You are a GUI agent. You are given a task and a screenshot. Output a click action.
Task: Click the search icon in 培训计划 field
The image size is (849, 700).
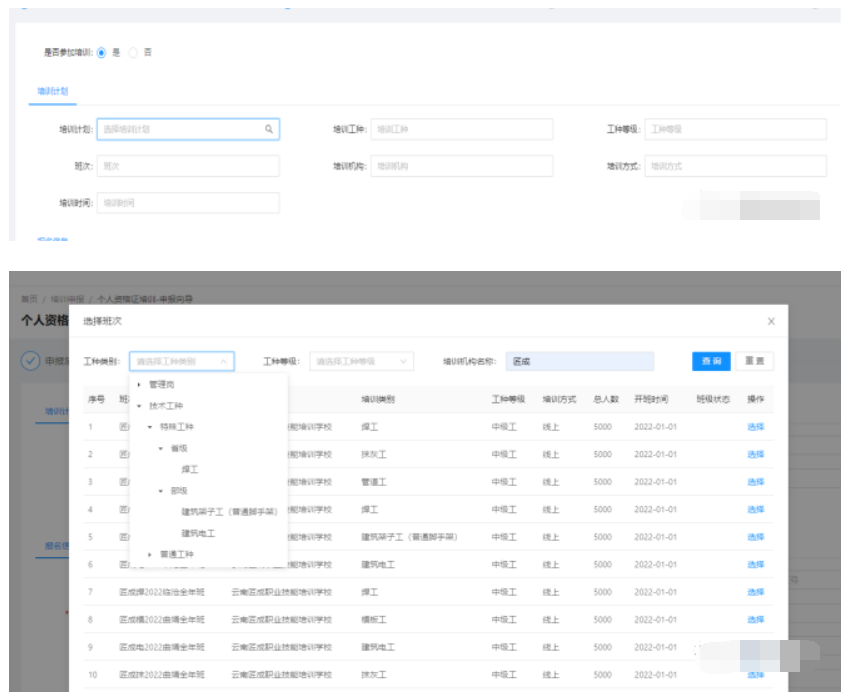pyautogui.click(x=269, y=129)
